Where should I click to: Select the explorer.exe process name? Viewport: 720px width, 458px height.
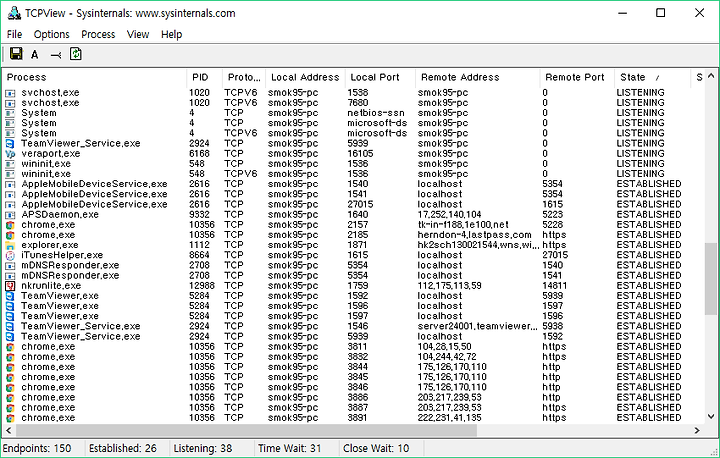pos(50,245)
